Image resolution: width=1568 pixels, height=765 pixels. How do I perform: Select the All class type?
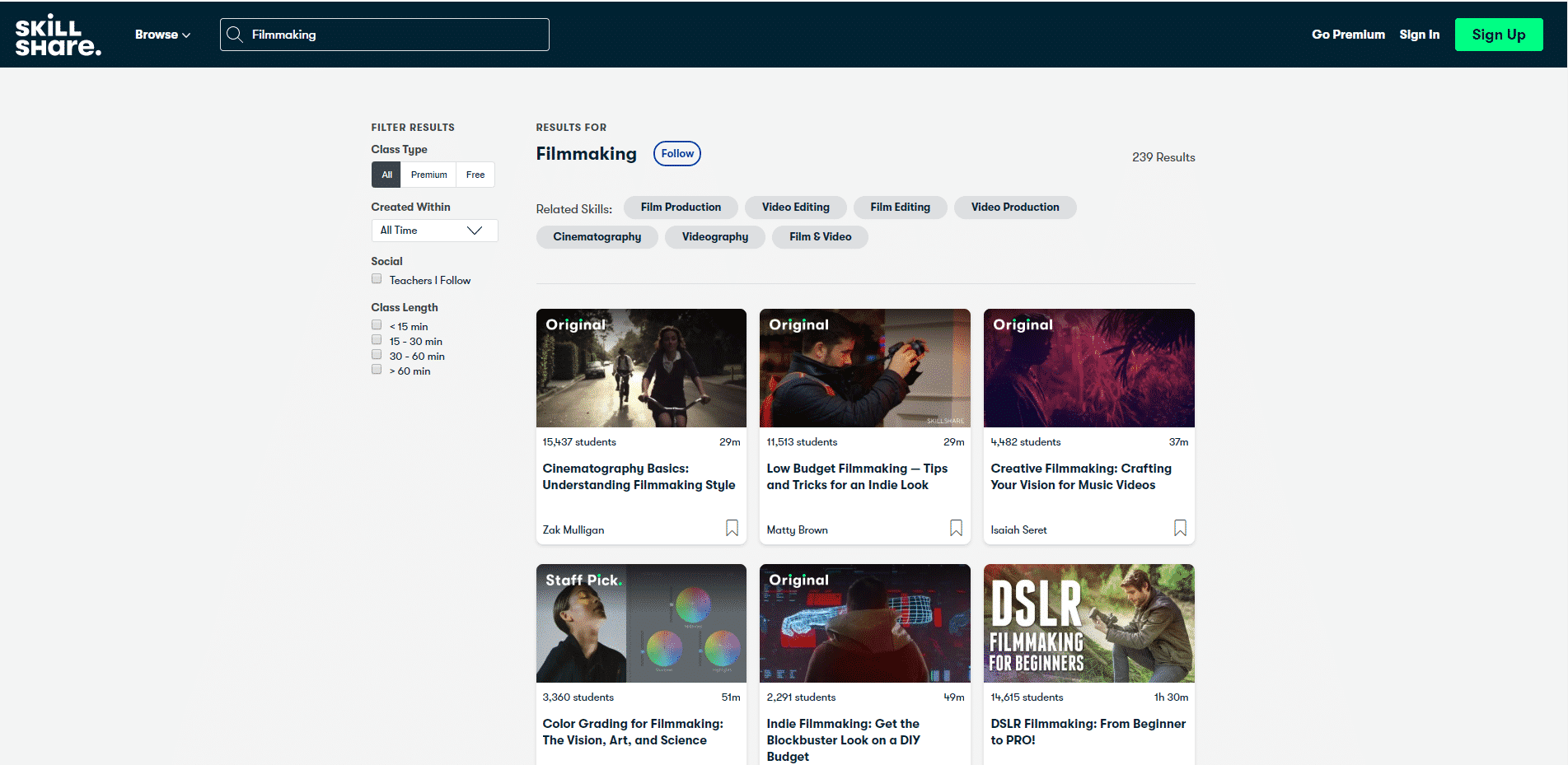(x=386, y=175)
